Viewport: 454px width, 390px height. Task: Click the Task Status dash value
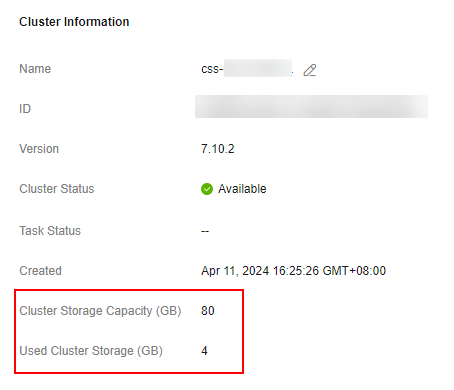click(x=205, y=231)
